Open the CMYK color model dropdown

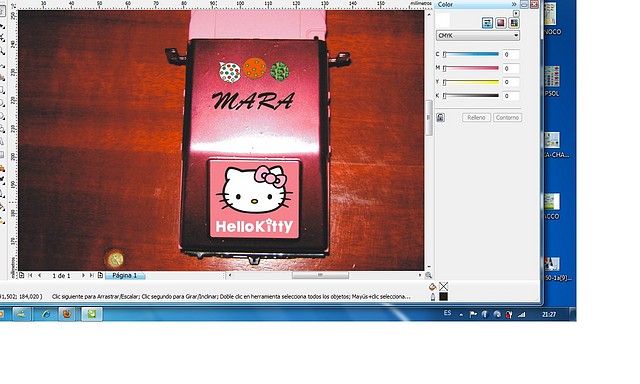pos(478,36)
